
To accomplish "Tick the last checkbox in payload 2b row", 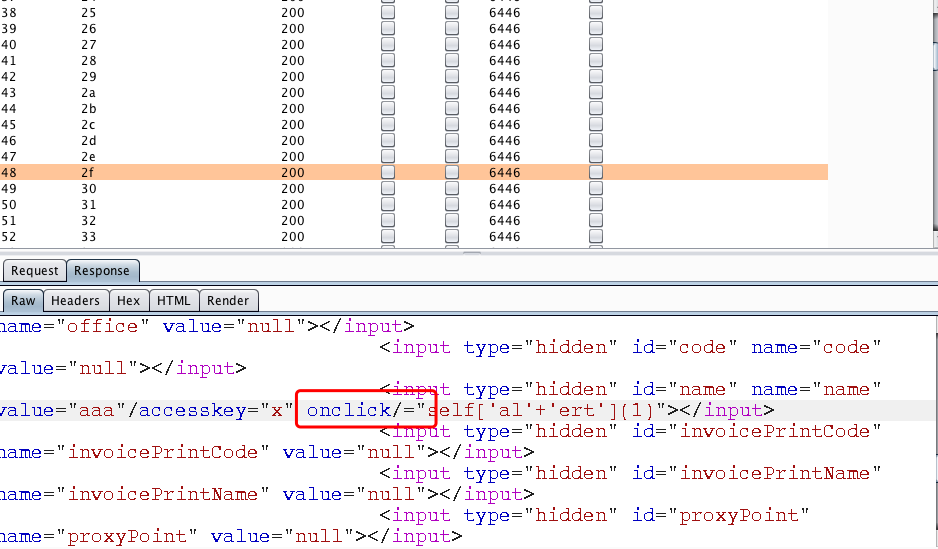I will (x=595, y=109).
